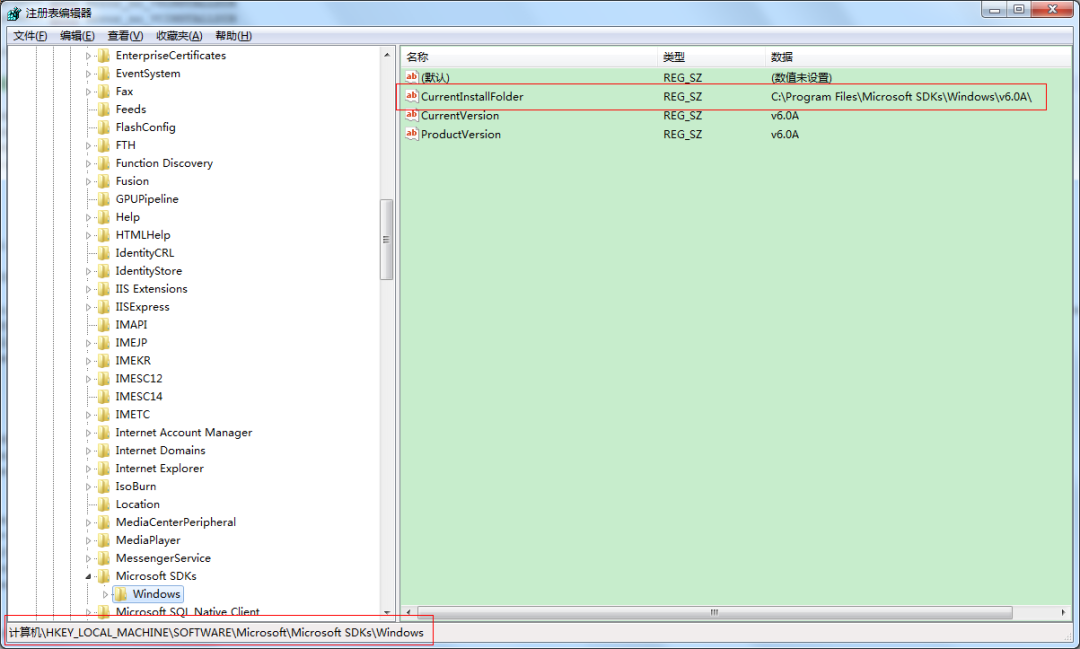Image resolution: width=1080 pixels, height=649 pixels.
Task: Click the GPUPipeline folder icon
Action: click(104, 198)
